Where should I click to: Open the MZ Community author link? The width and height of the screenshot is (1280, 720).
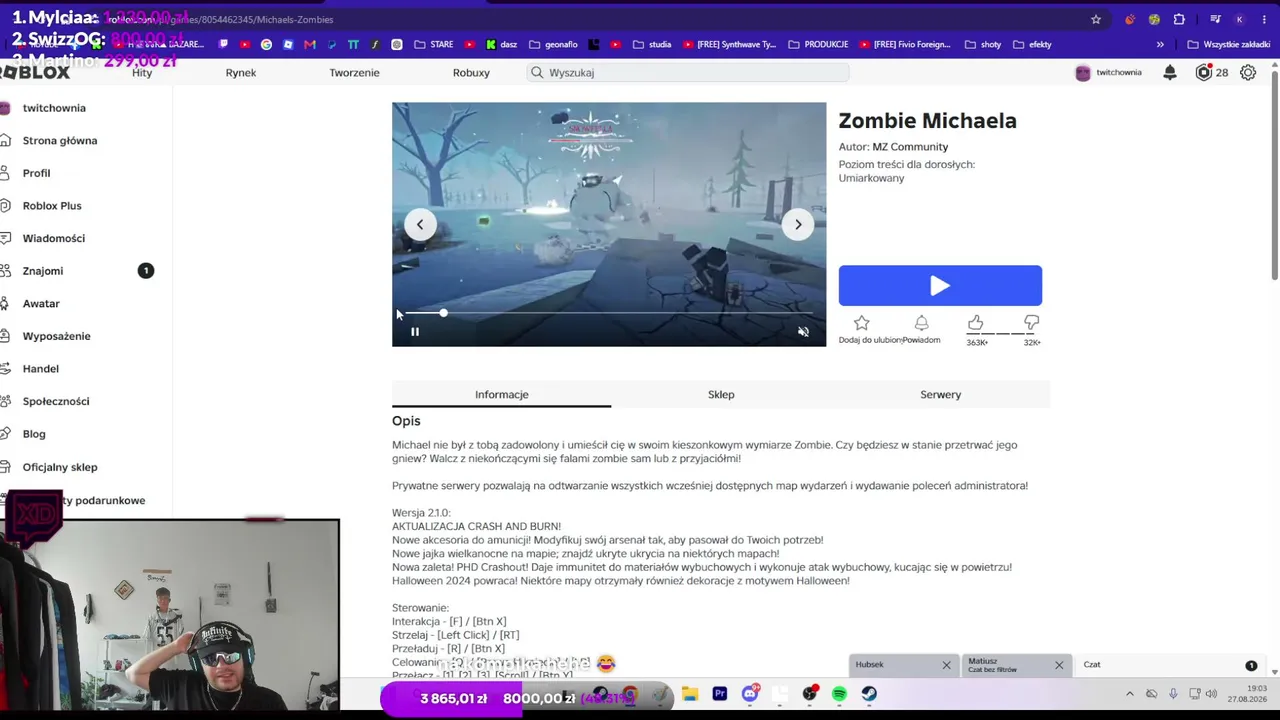coord(910,146)
